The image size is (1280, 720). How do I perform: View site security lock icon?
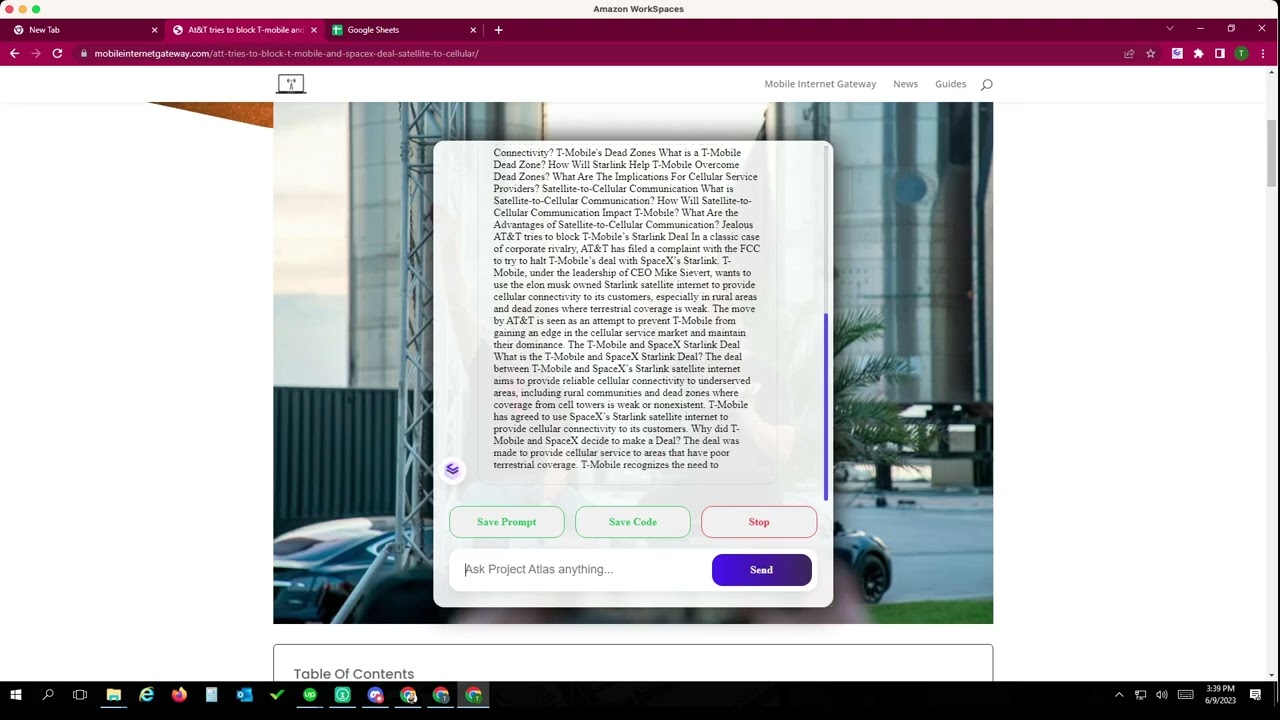[x=84, y=53]
